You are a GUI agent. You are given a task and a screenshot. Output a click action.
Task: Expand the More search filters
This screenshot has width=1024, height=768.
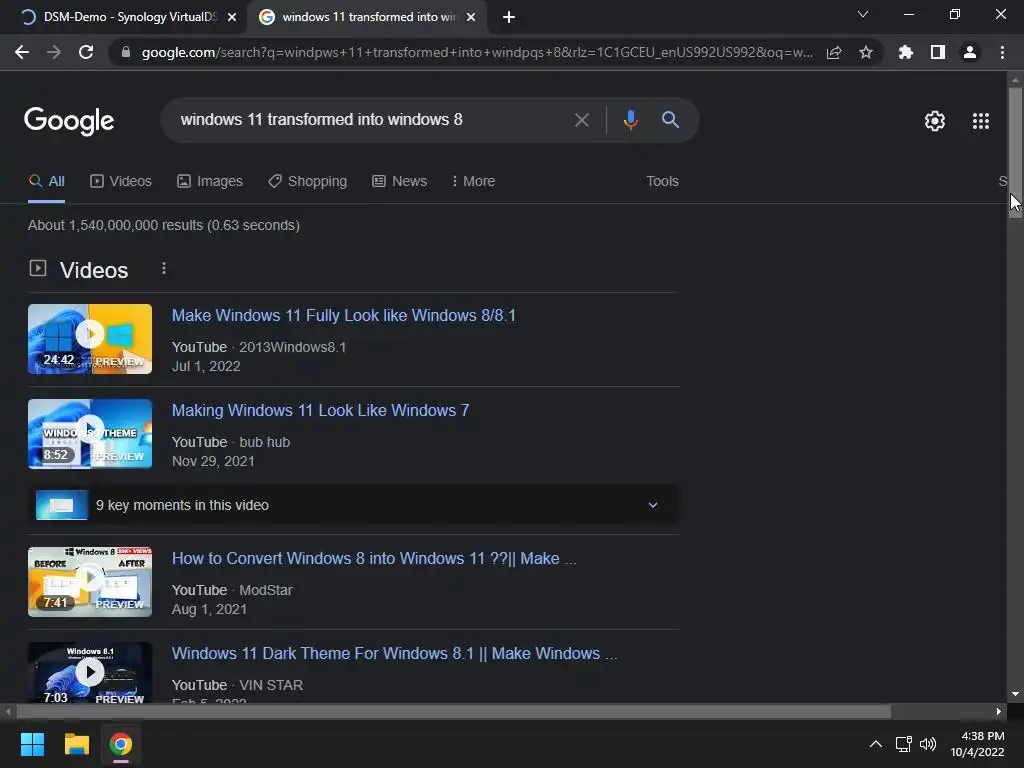click(473, 181)
